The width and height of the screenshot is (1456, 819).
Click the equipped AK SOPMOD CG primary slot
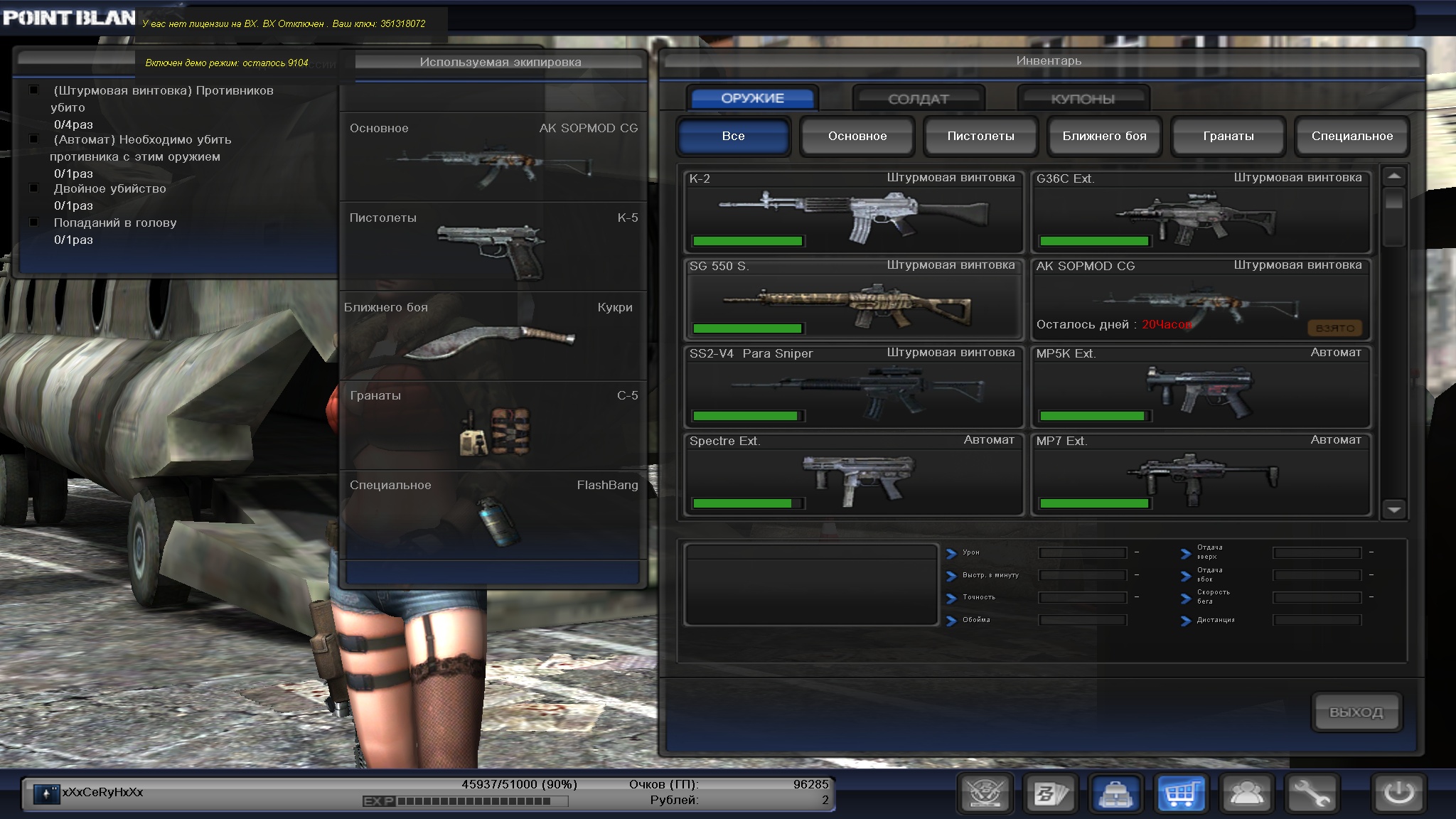[x=493, y=157]
